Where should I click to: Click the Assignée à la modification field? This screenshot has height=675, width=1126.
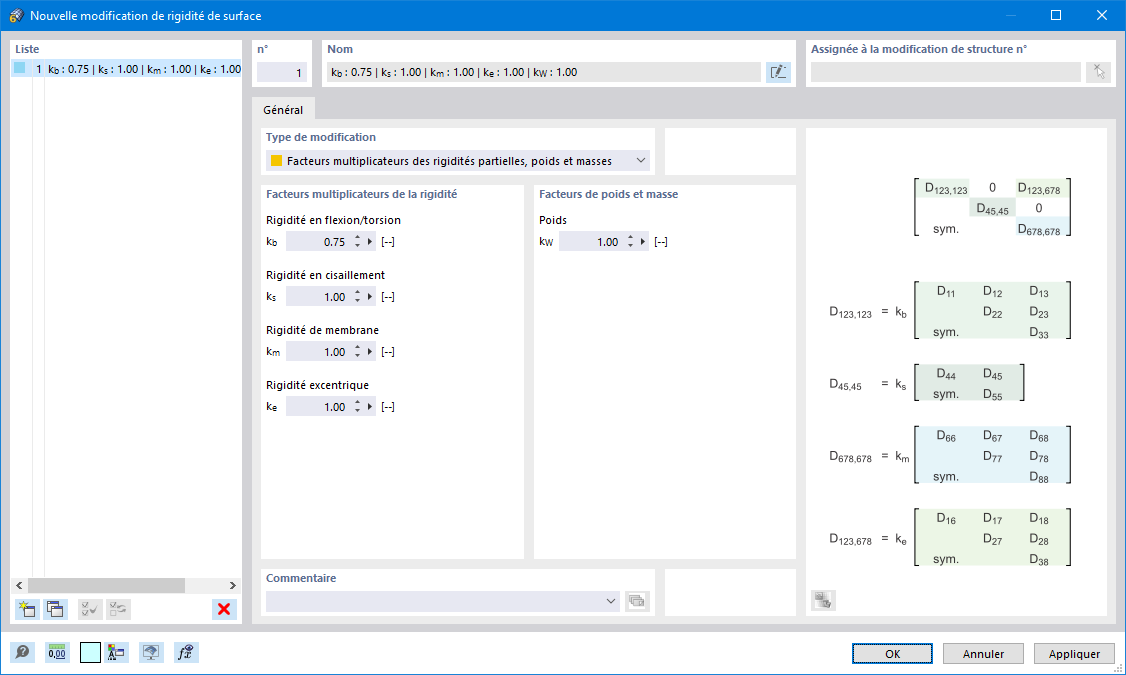[x=946, y=72]
